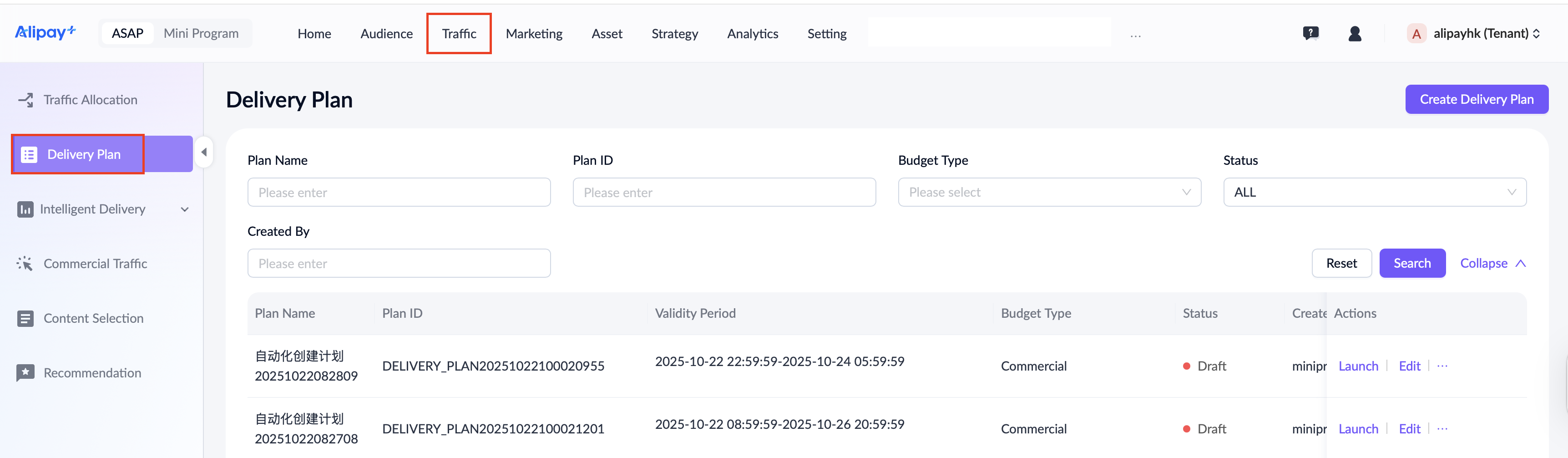This screenshot has height=458, width=1568.
Task: Open the Recommendation star icon
Action: (25, 372)
